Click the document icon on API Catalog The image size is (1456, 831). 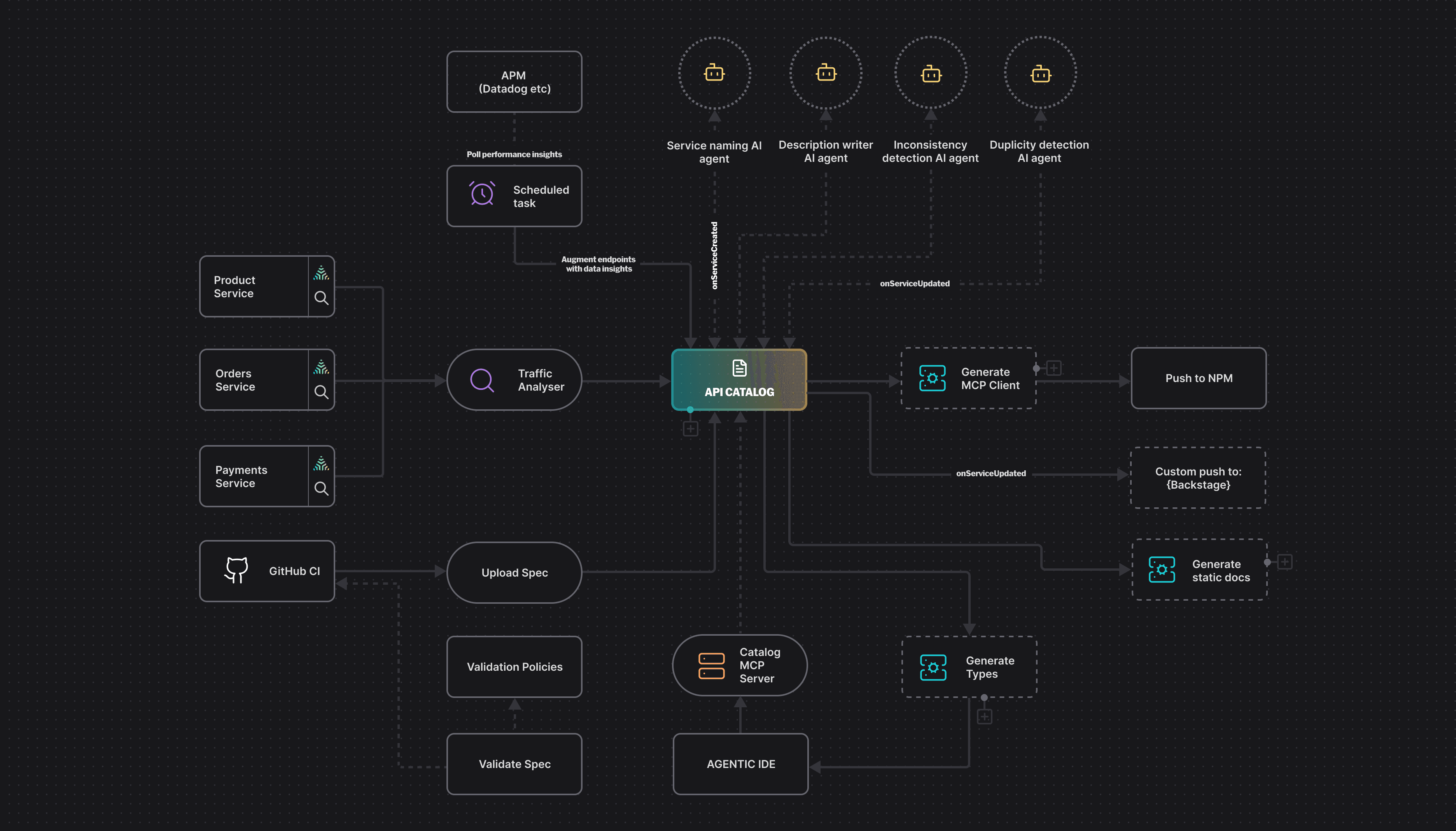tap(739, 368)
